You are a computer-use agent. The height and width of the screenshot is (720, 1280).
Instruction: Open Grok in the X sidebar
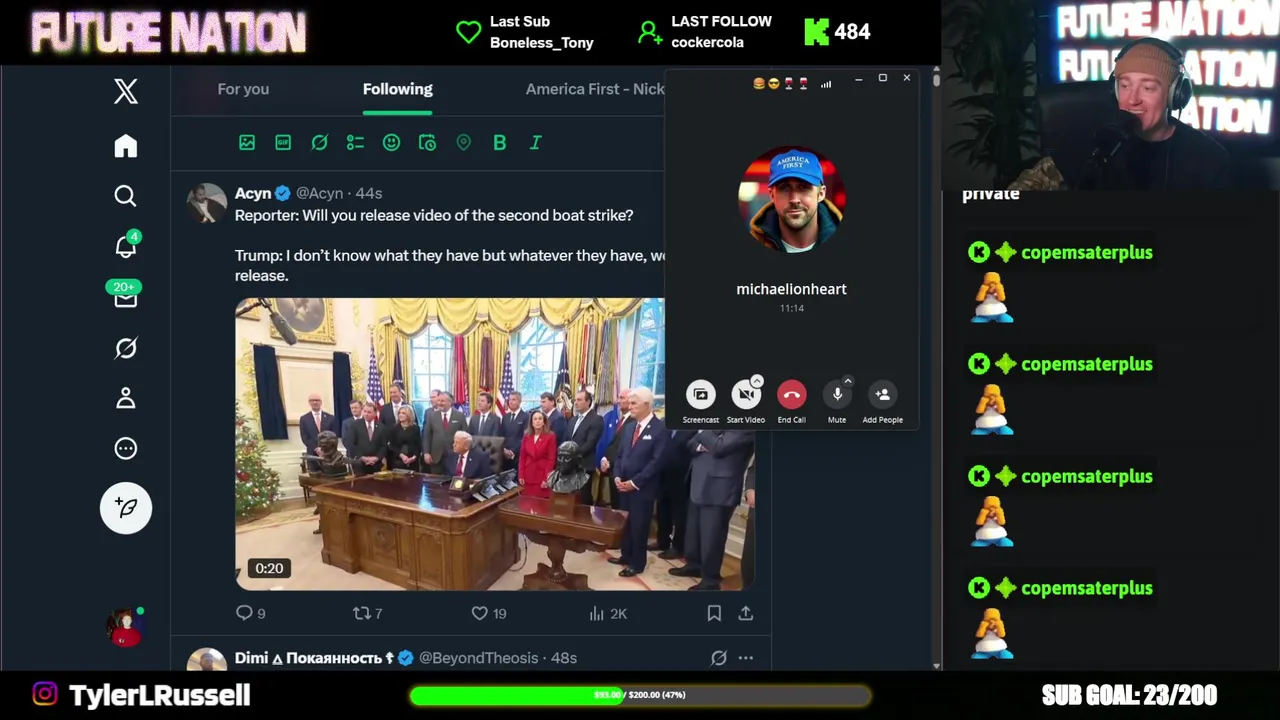point(125,348)
